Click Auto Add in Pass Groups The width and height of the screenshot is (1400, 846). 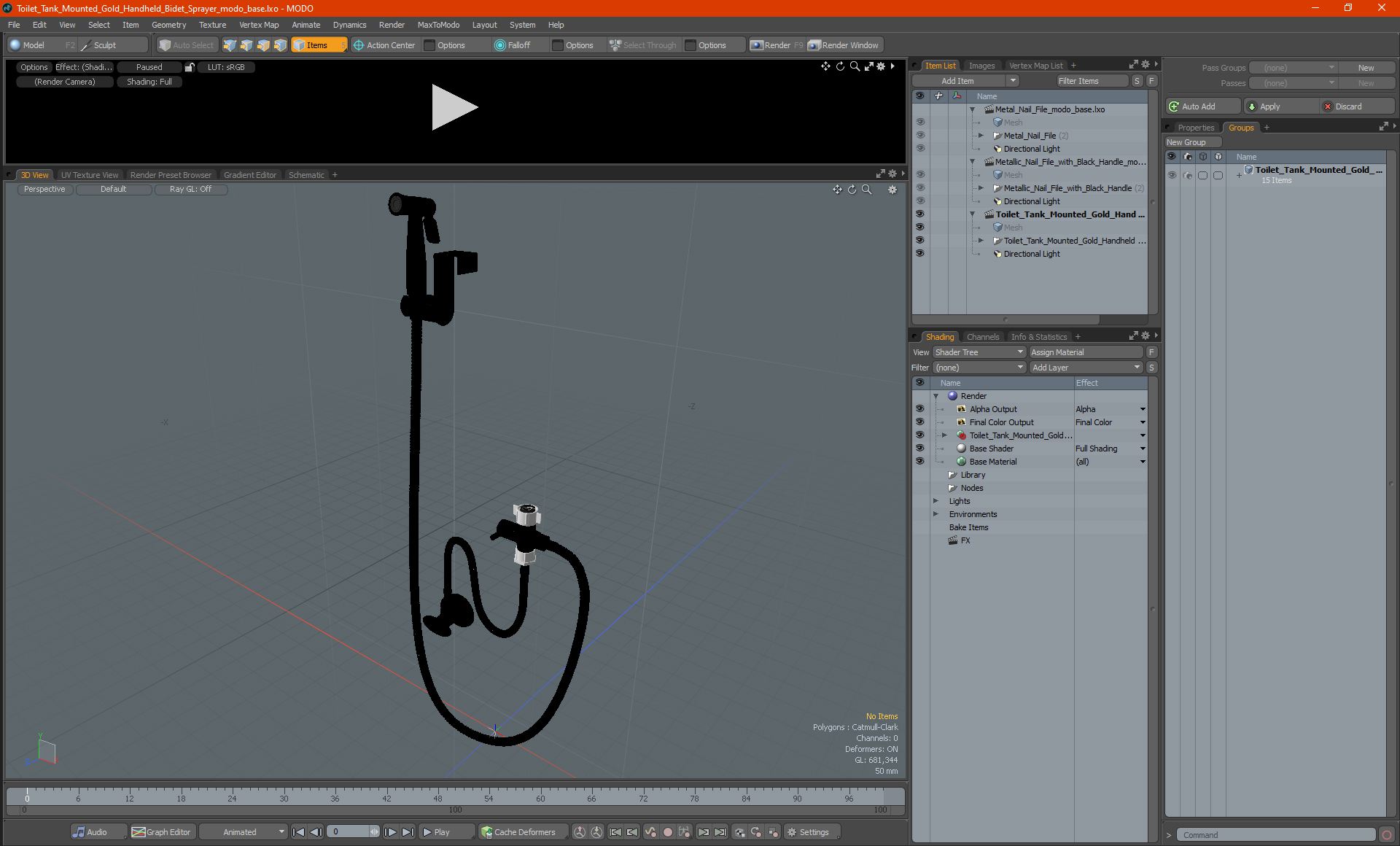(x=1203, y=106)
